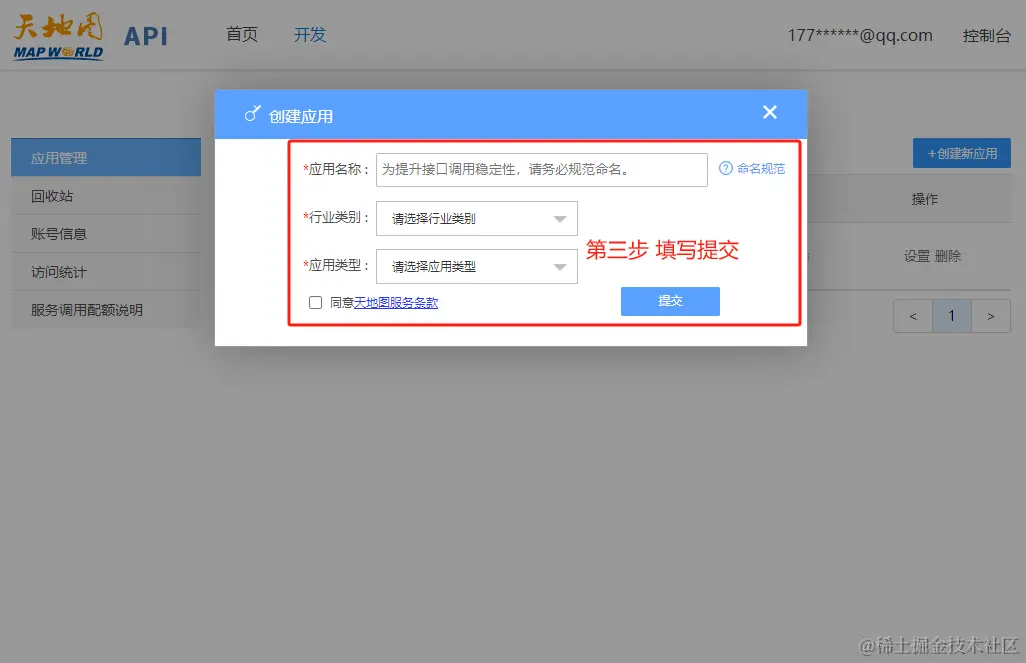Open the 行业类别 dropdown
The width and height of the screenshot is (1026, 663).
coord(477,219)
